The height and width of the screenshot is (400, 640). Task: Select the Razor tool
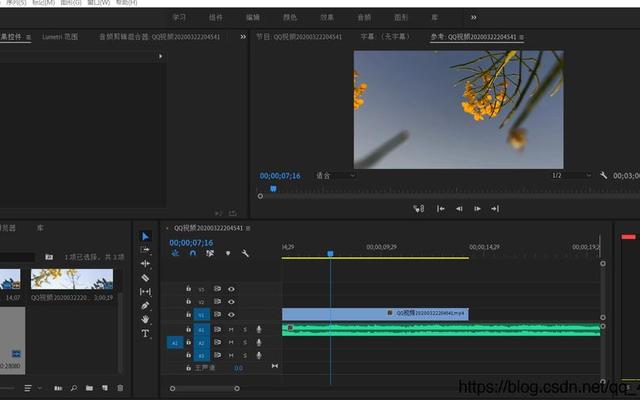click(x=145, y=277)
